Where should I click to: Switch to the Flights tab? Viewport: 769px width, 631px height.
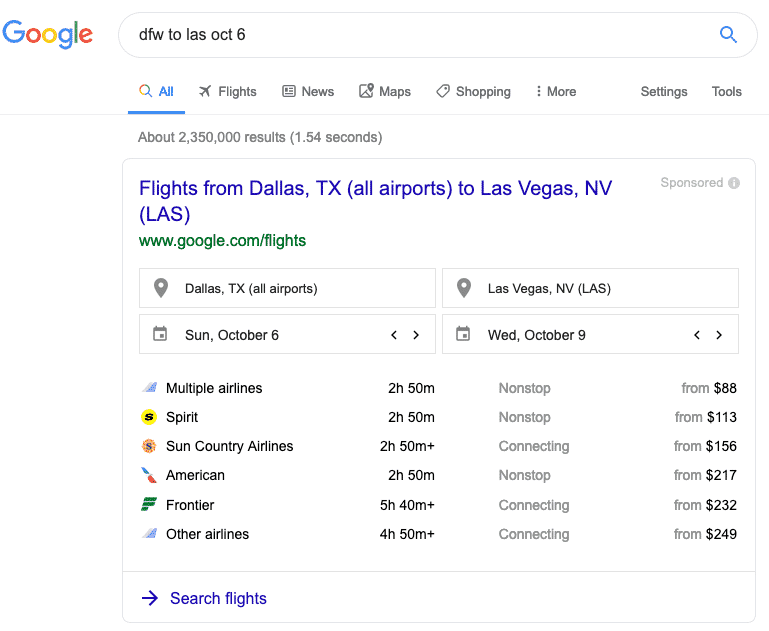click(x=228, y=92)
